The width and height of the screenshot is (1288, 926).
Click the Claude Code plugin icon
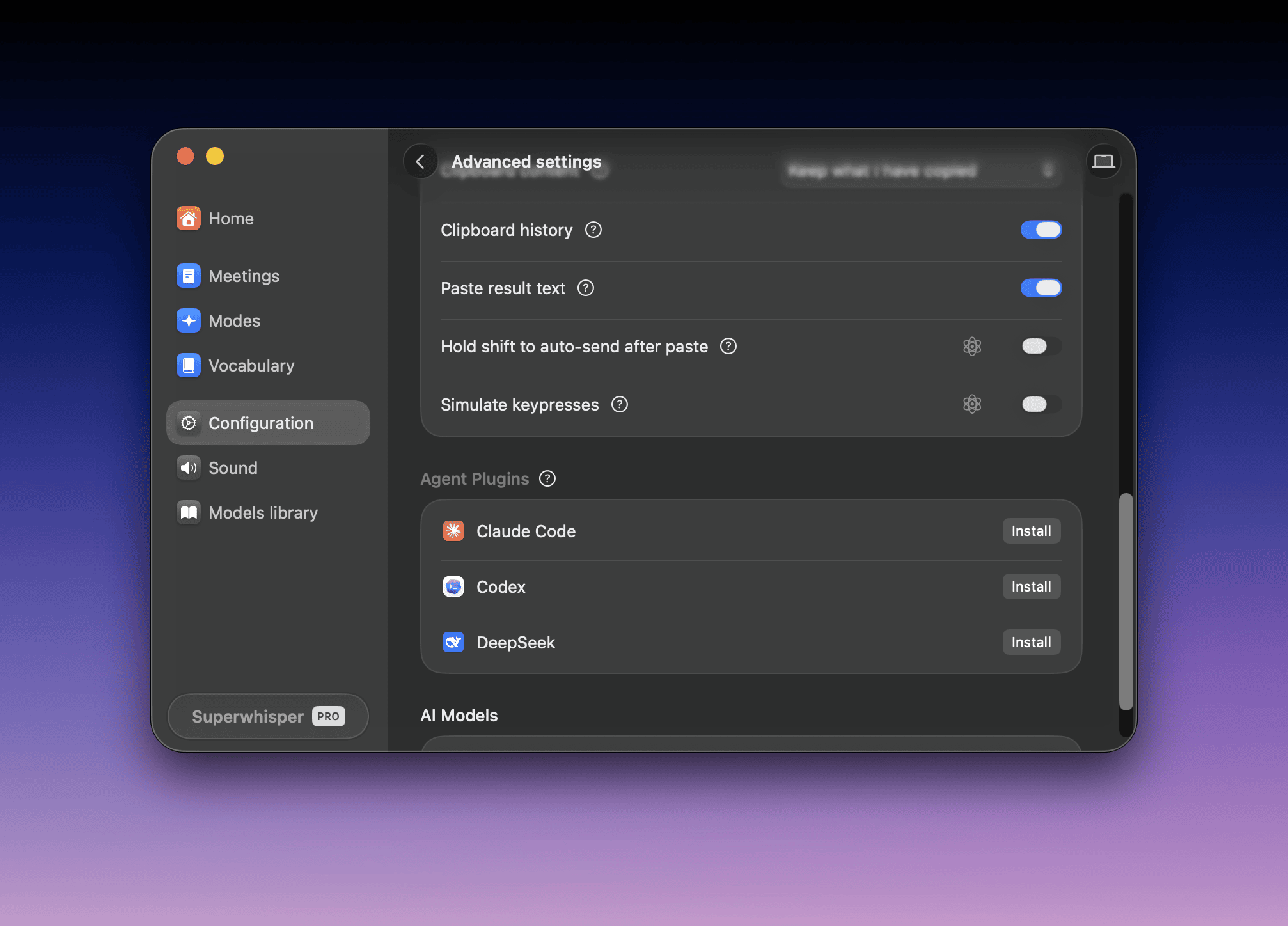453,531
